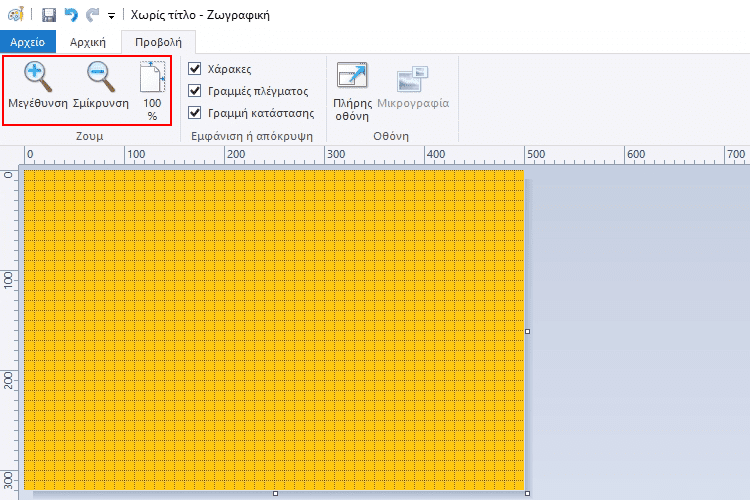Viewport: 750px width, 500px height.
Task: Click the redo arrow in title bar
Action: pyautogui.click(x=92, y=16)
